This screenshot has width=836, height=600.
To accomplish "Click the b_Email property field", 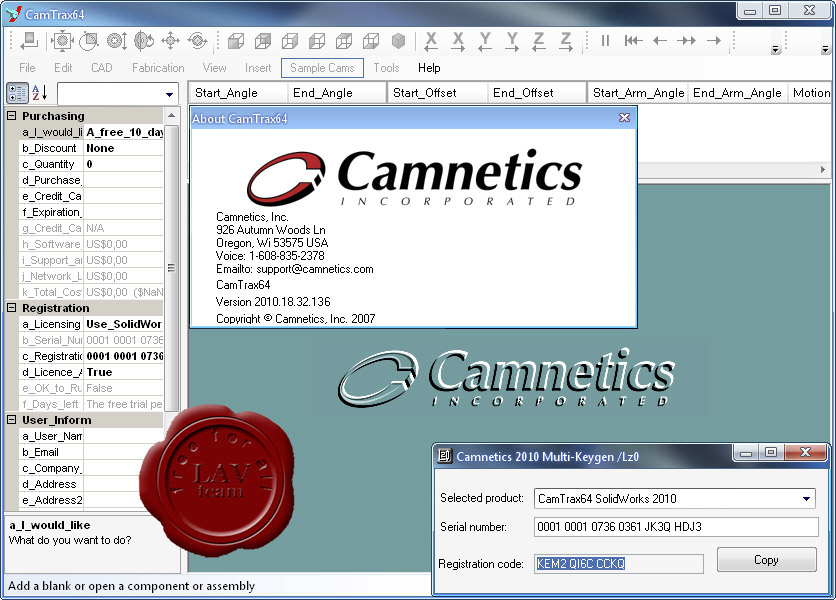I will [124, 452].
